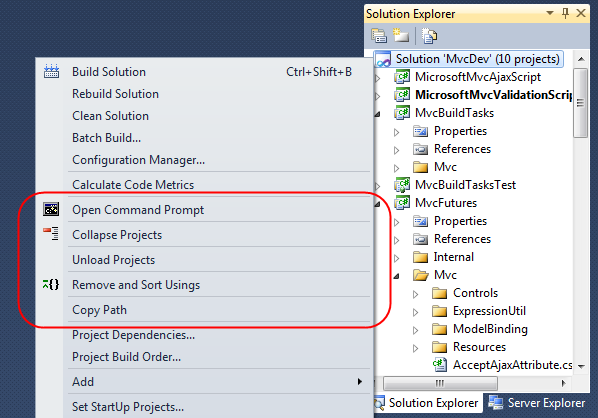Click the AcceptAjaxAttribute.cs file icon
This screenshot has height=418, width=598.
(x=440, y=365)
